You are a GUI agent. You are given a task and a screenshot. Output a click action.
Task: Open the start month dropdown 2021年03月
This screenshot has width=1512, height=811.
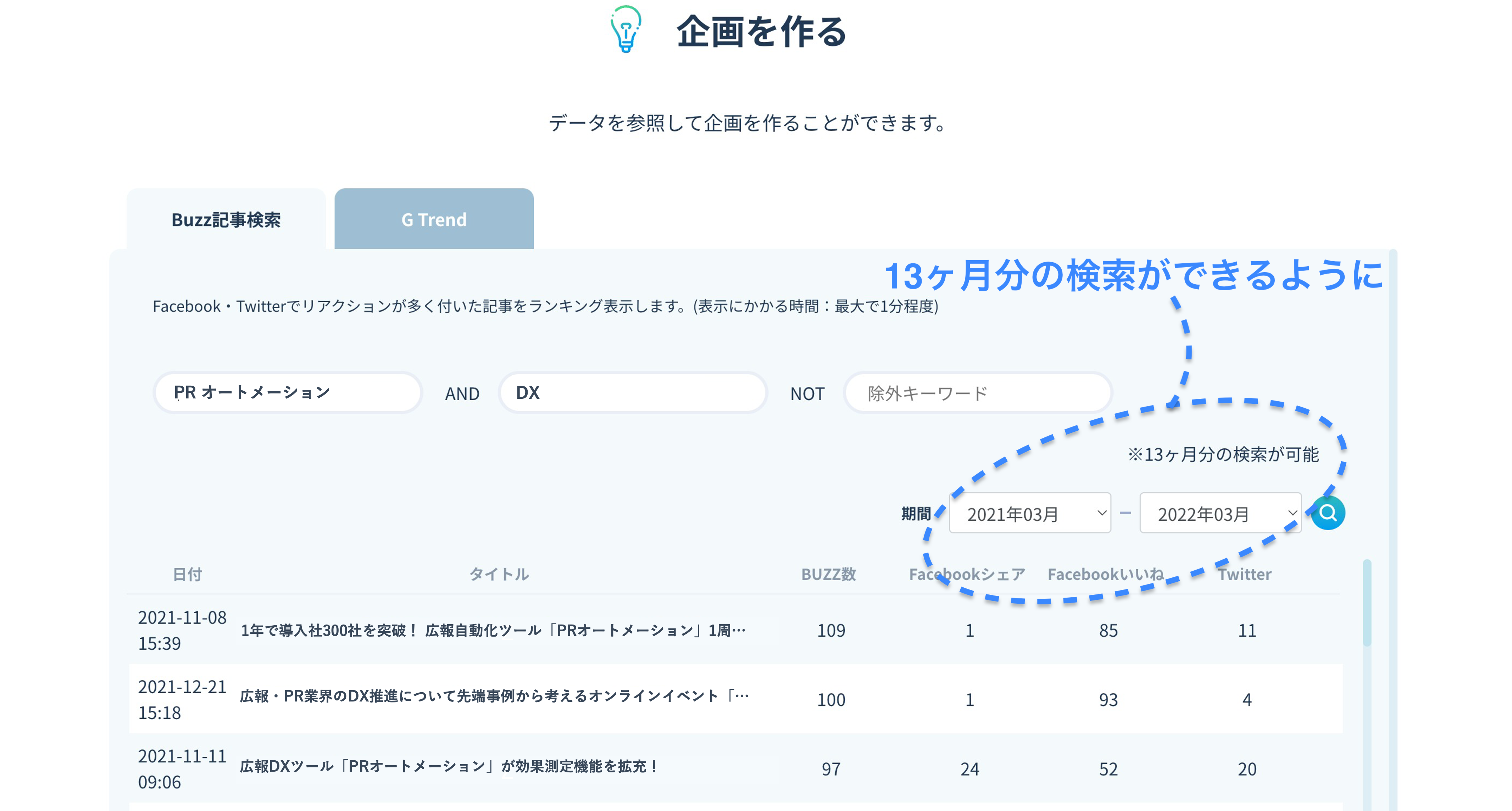(x=1029, y=514)
